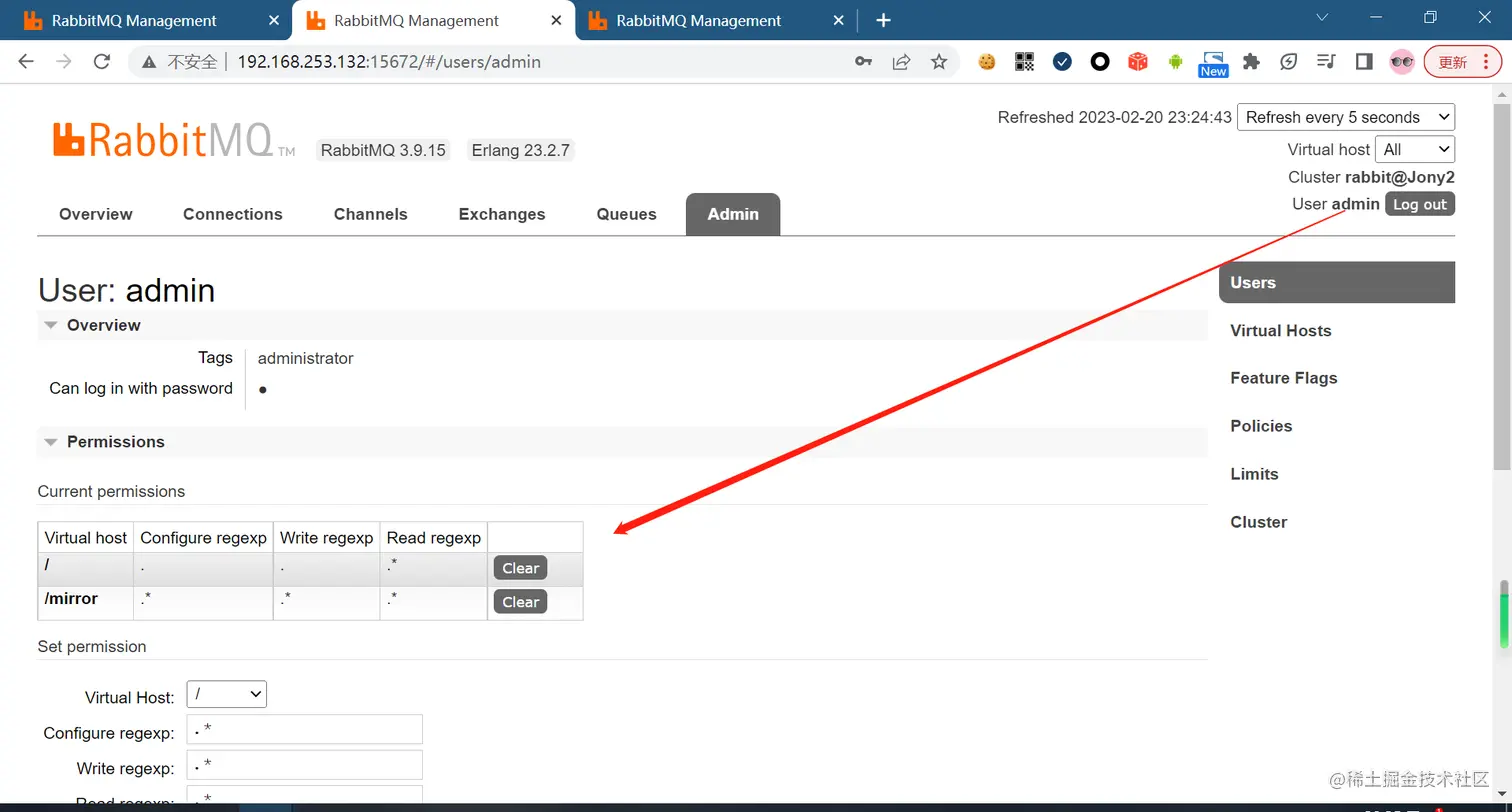Click the administrator tag value

305,358
